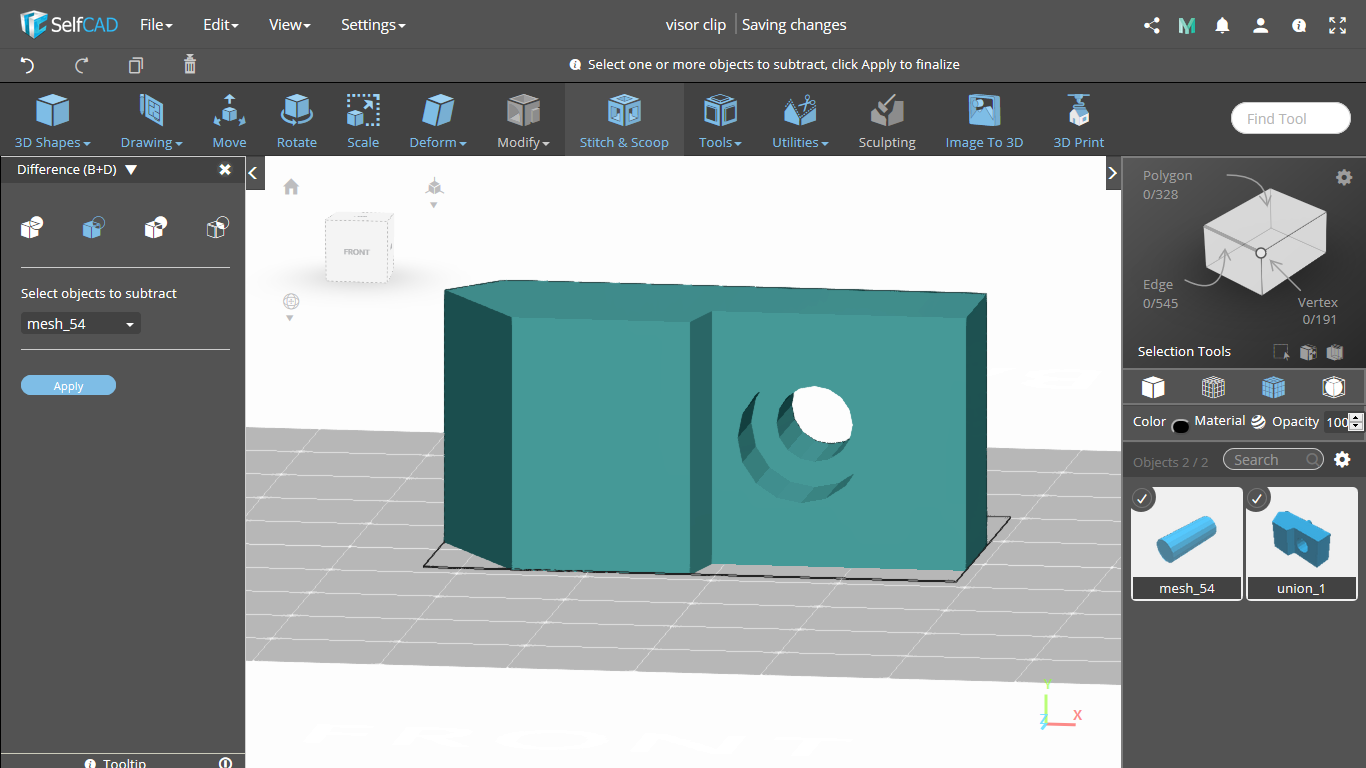Click the Objects Search field
1366x768 pixels.
pos(1273,460)
